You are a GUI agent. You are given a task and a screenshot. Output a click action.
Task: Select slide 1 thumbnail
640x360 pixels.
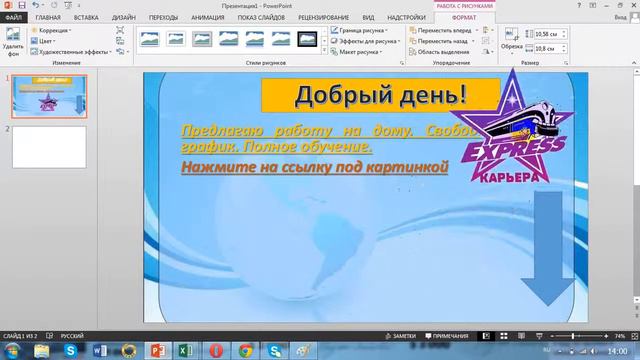click(49, 97)
